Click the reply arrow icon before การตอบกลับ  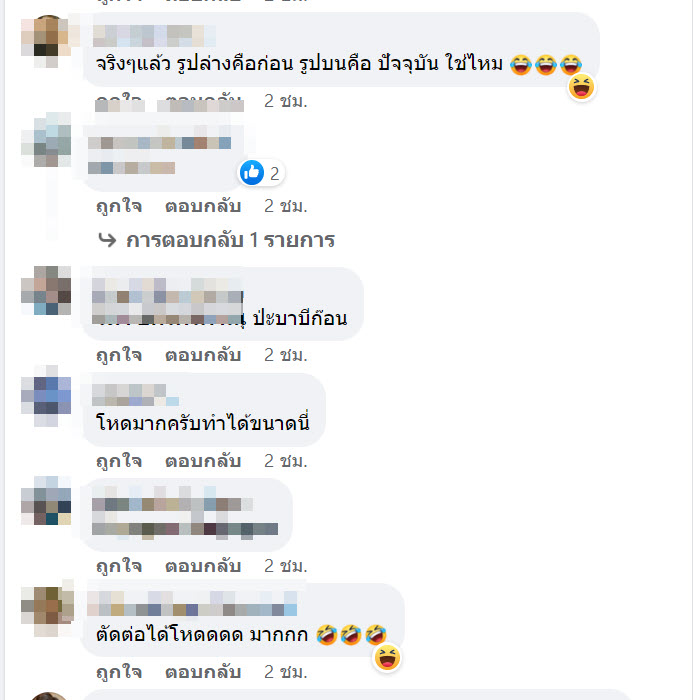point(107,240)
